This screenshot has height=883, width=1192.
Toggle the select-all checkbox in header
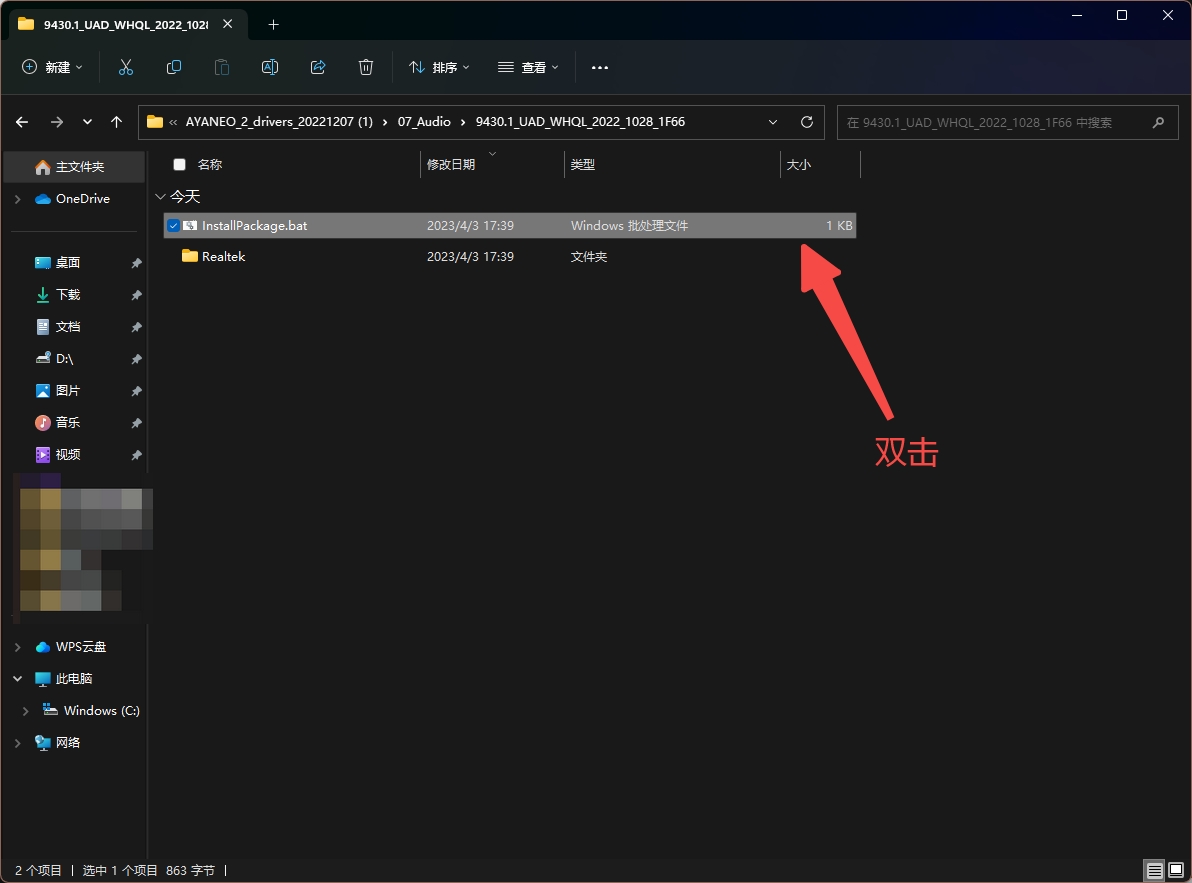tap(180, 165)
